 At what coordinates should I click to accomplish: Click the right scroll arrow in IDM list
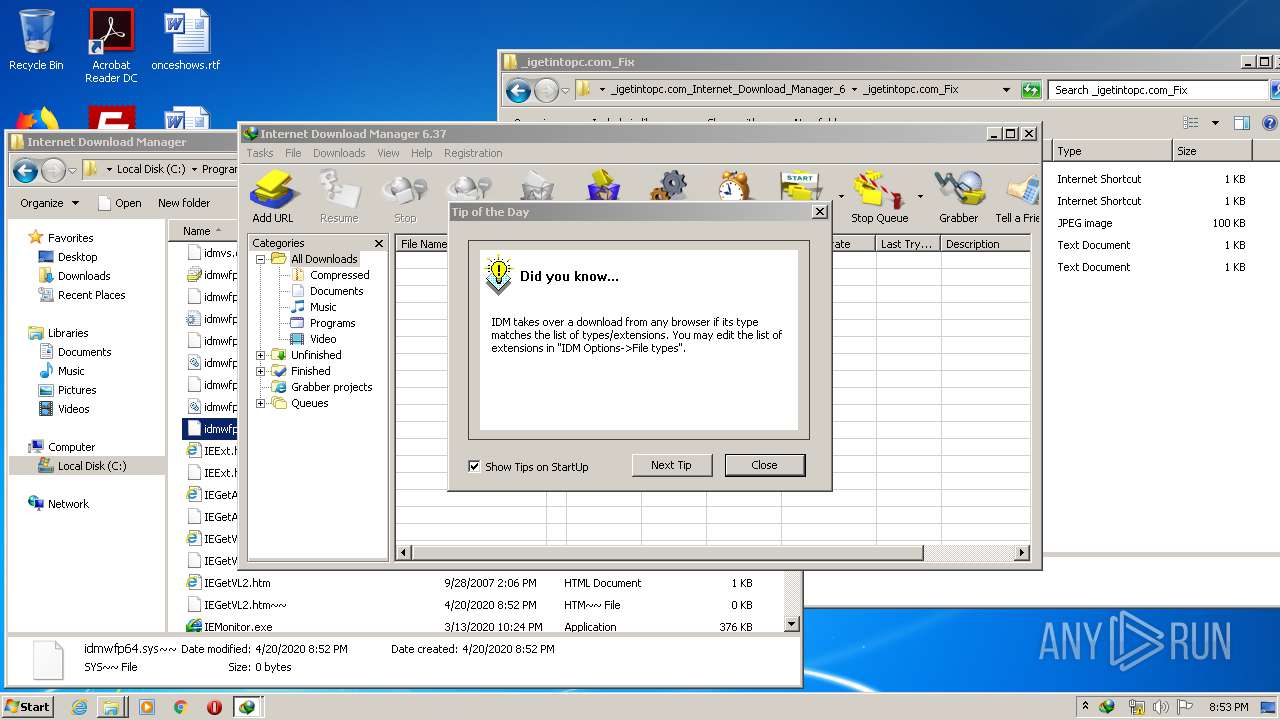pyautogui.click(x=1022, y=552)
